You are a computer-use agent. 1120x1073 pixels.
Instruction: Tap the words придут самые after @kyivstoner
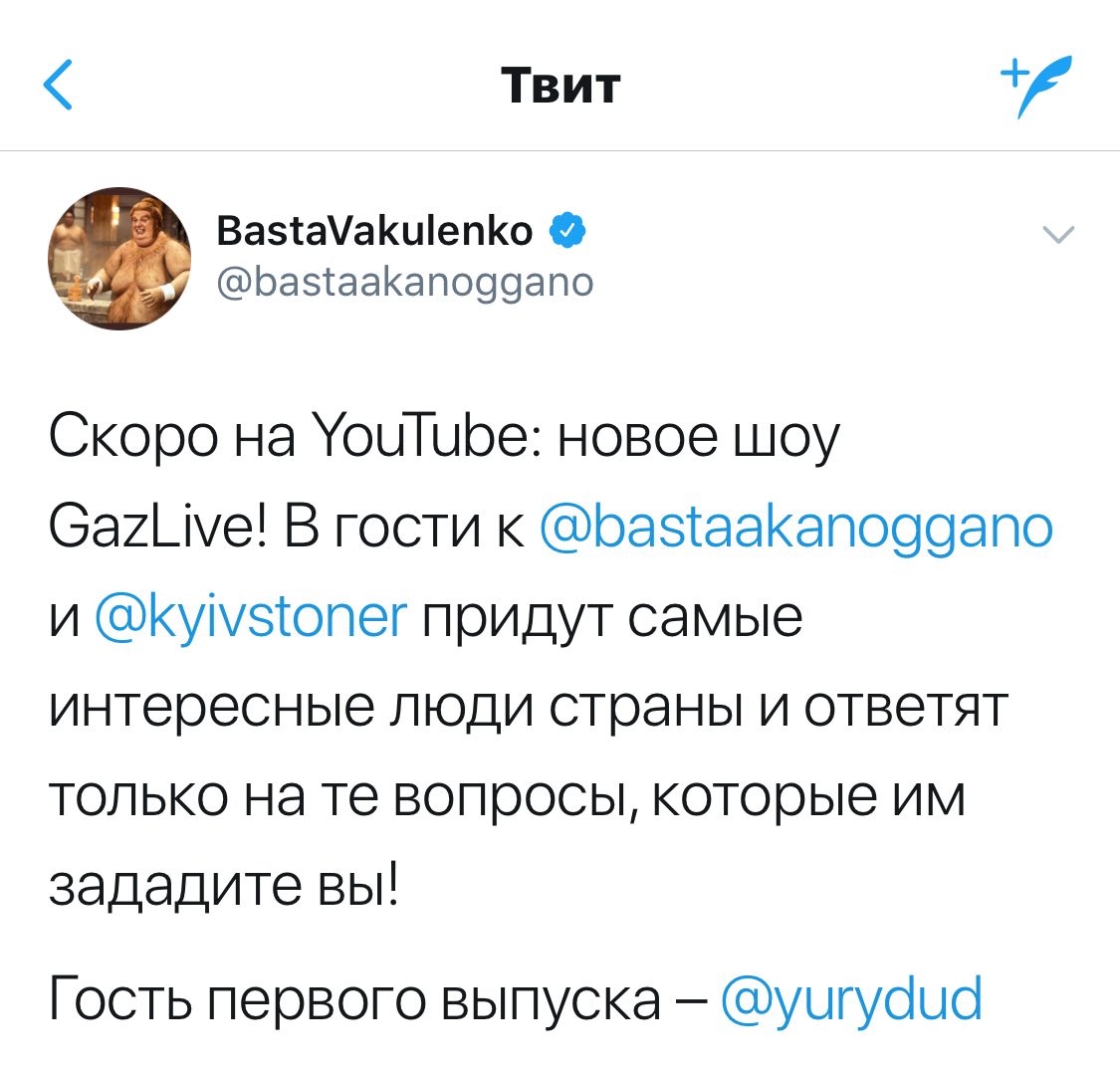[x=613, y=619]
